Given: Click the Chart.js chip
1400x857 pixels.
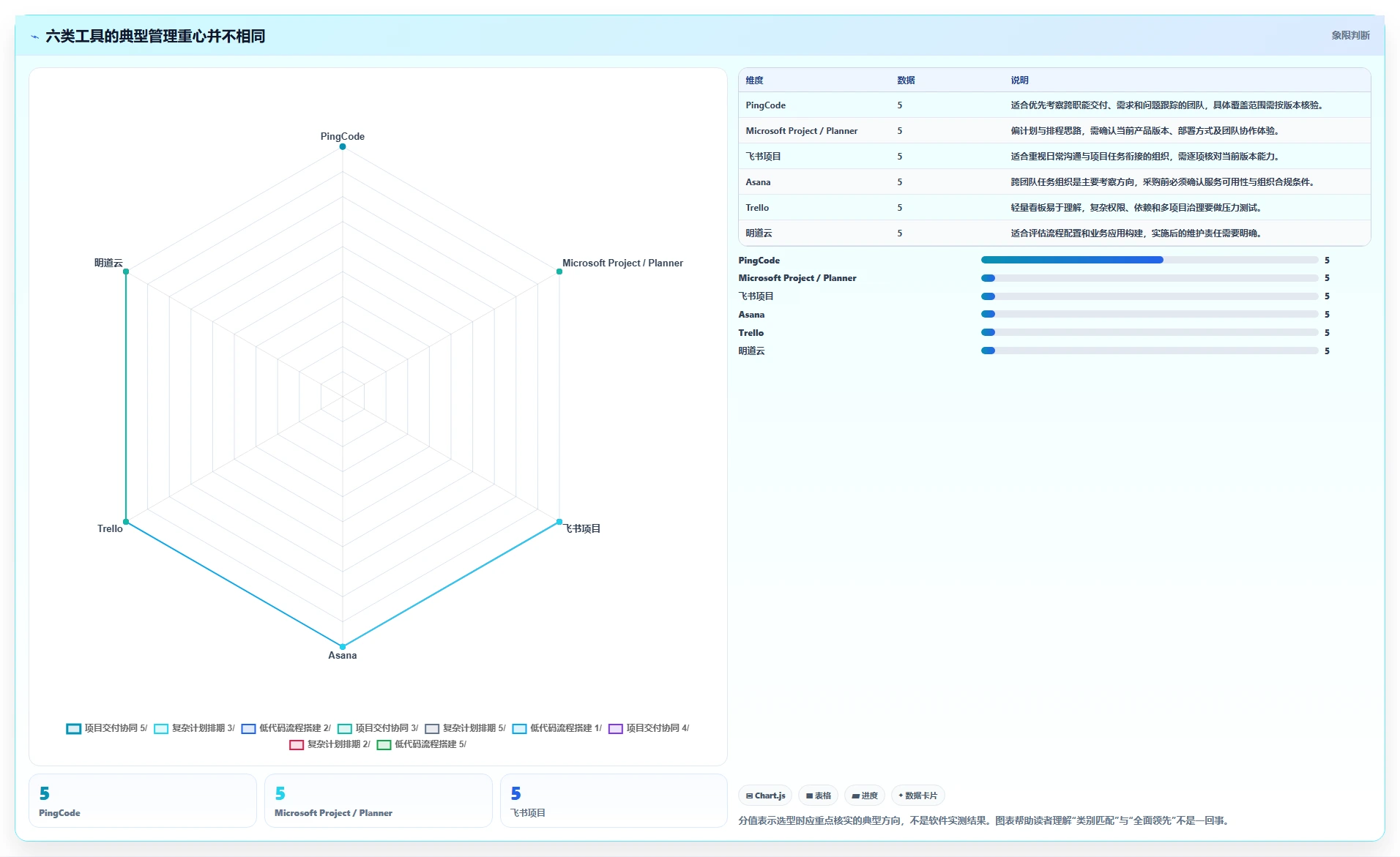Looking at the screenshot, I should click(x=765, y=796).
